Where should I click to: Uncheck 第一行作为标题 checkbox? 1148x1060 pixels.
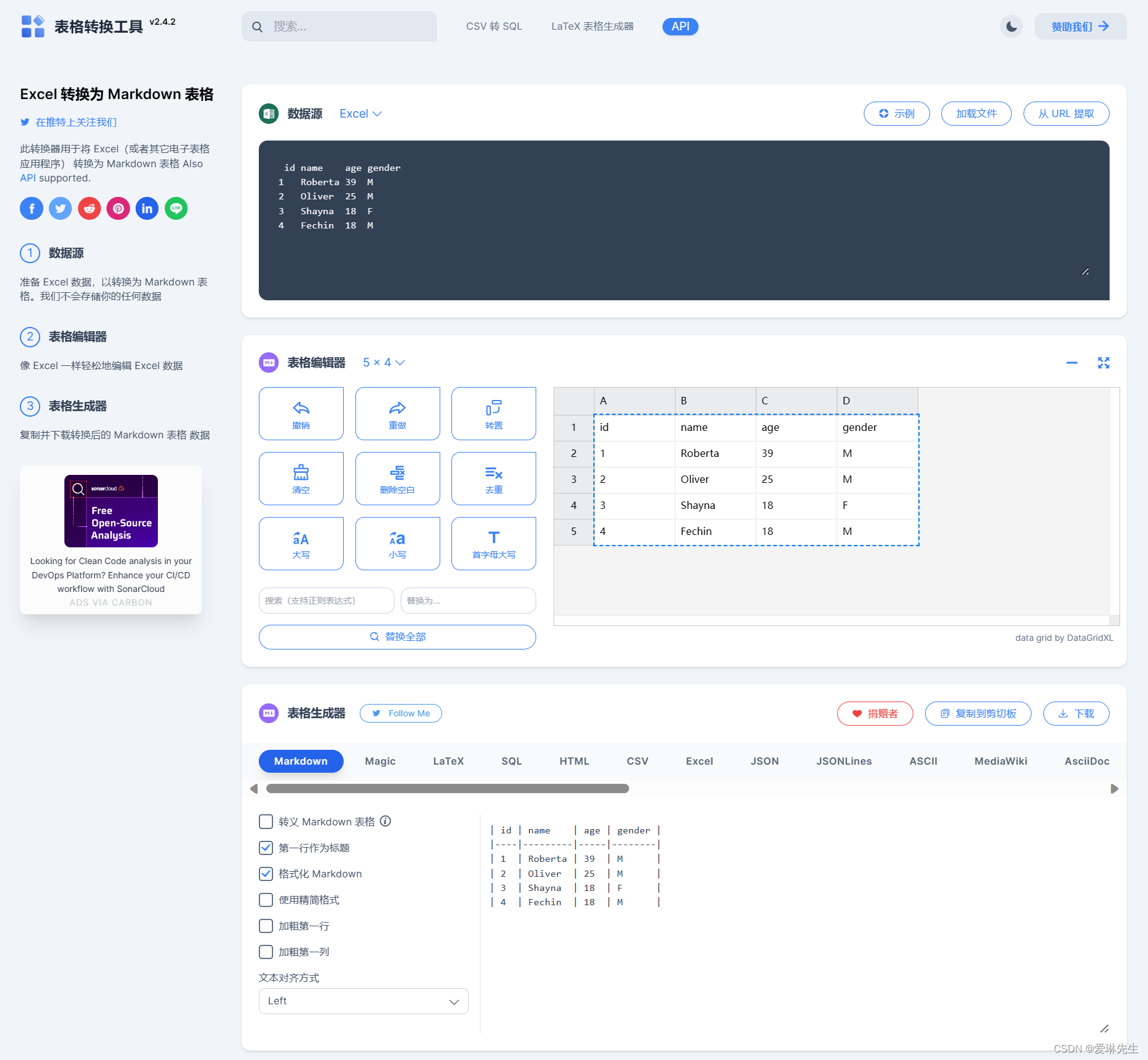point(266,848)
